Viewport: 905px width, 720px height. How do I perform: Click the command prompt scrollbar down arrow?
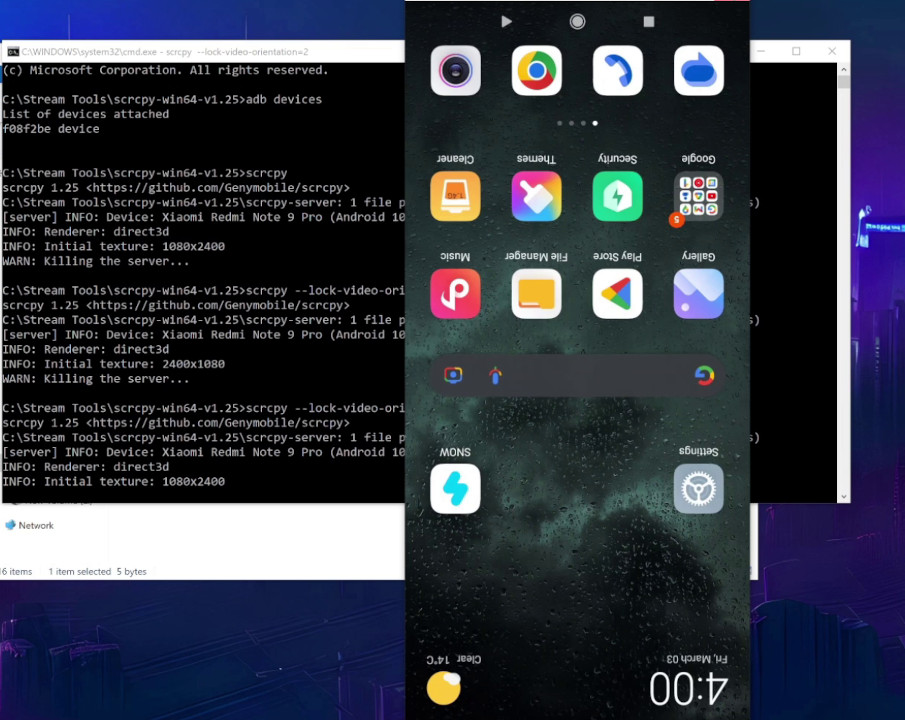point(843,497)
